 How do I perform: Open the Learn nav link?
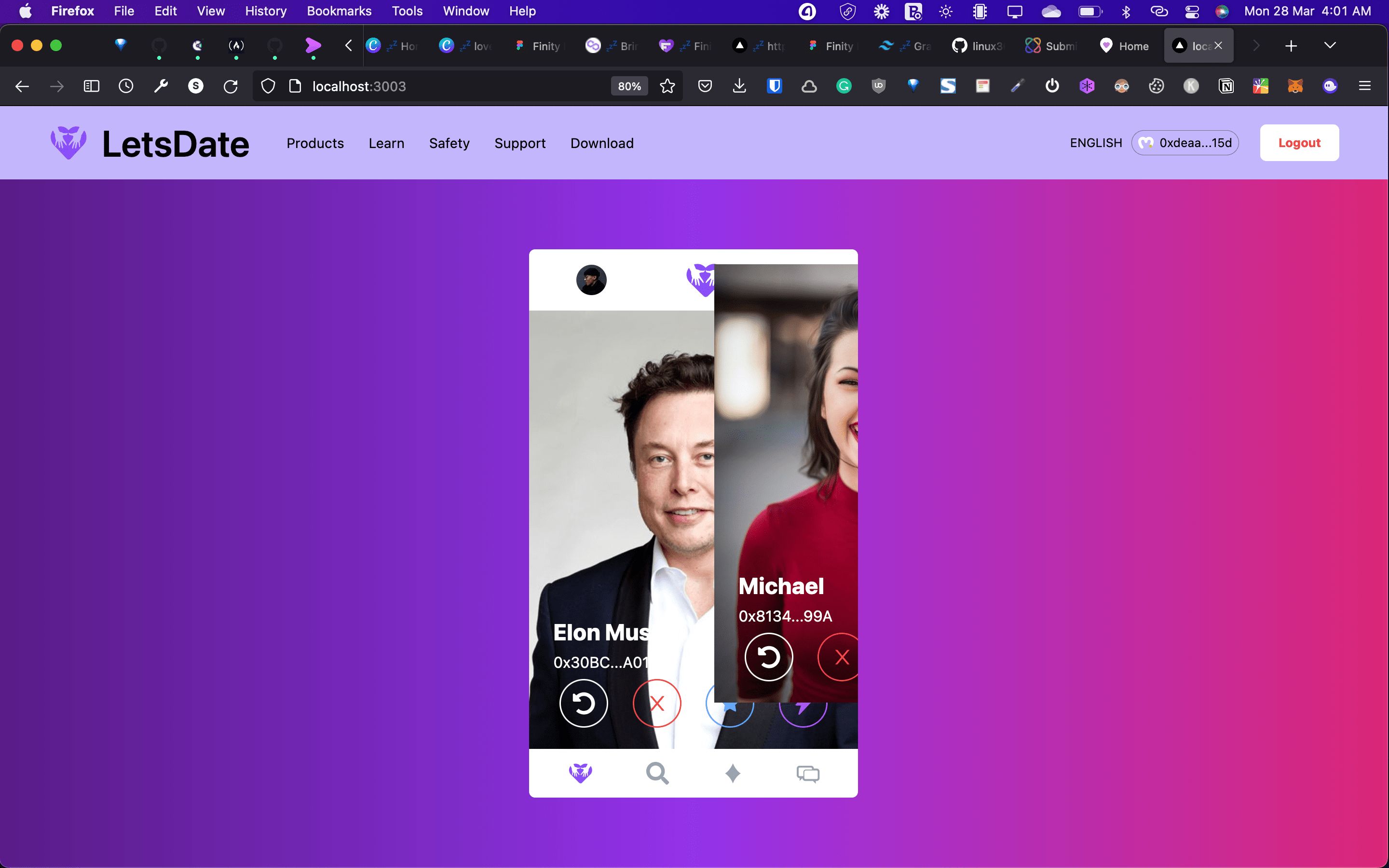(386, 143)
